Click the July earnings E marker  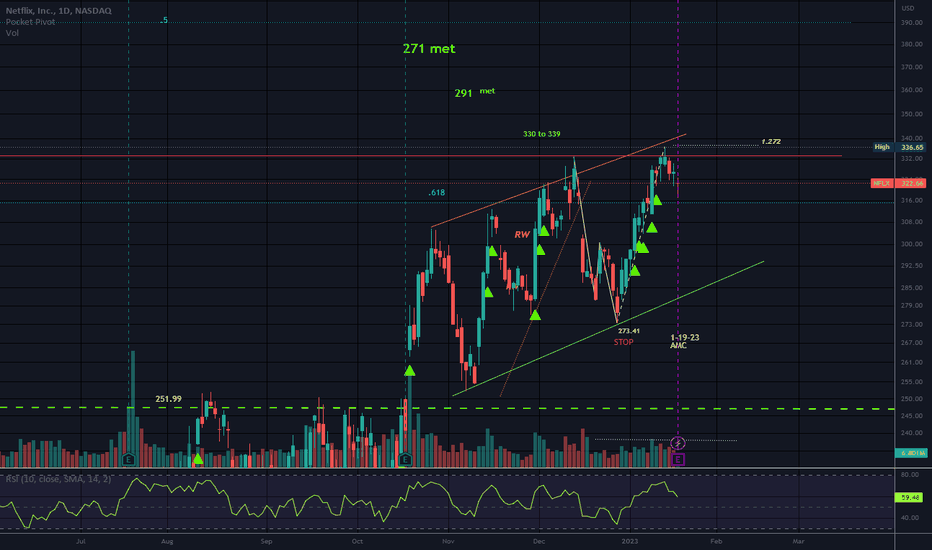tap(130, 459)
